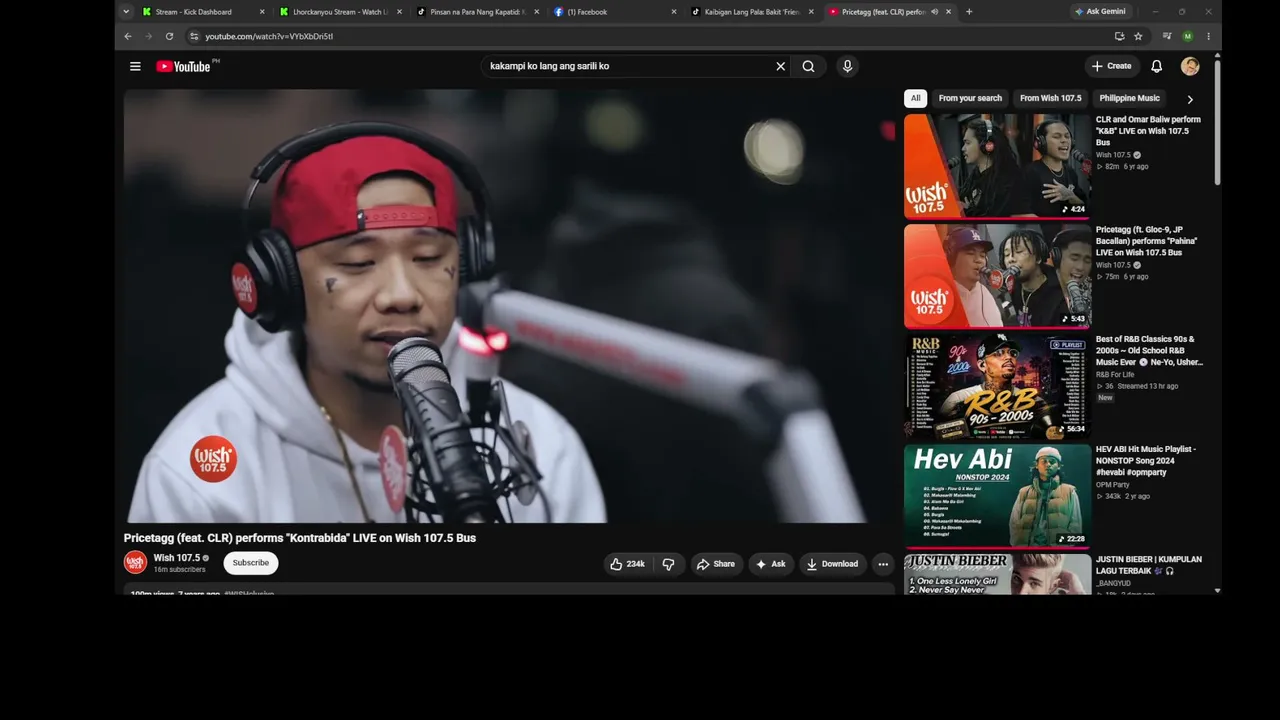Download the video
The image size is (1280, 720).
[832, 564]
